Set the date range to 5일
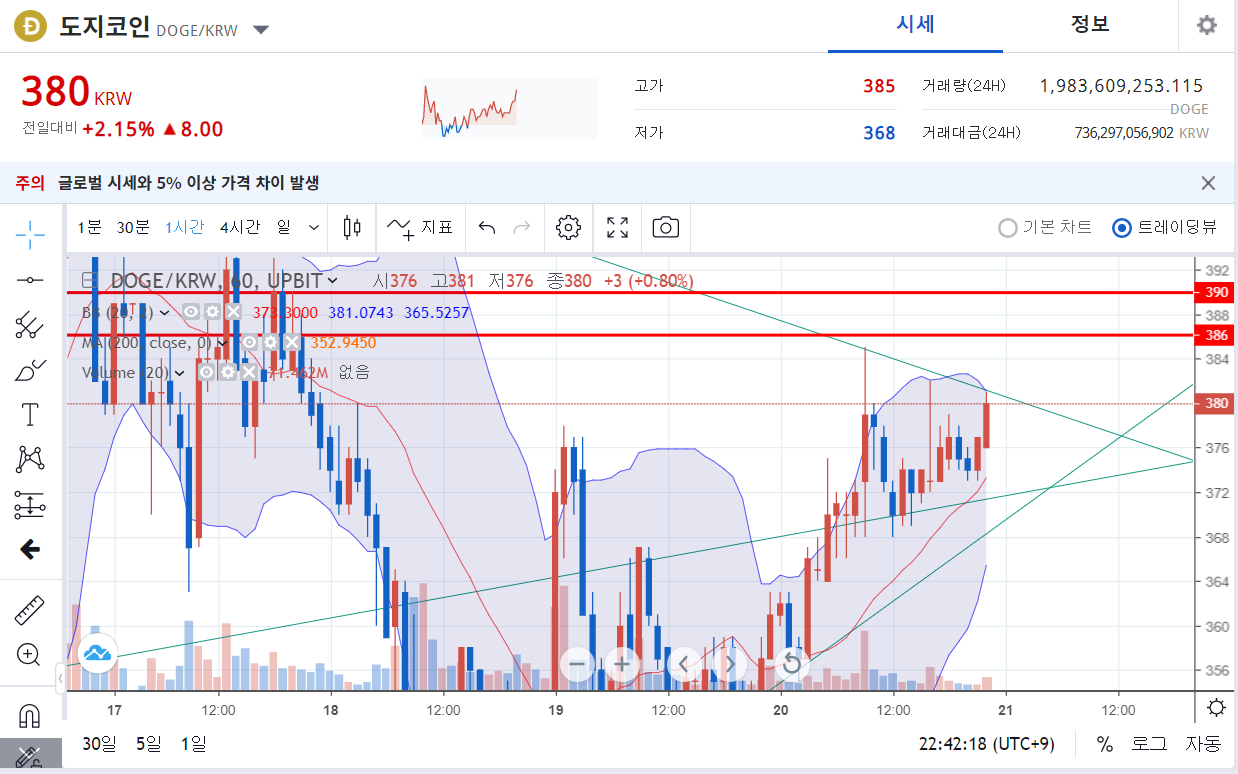1238x774 pixels. tap(148, 744)
